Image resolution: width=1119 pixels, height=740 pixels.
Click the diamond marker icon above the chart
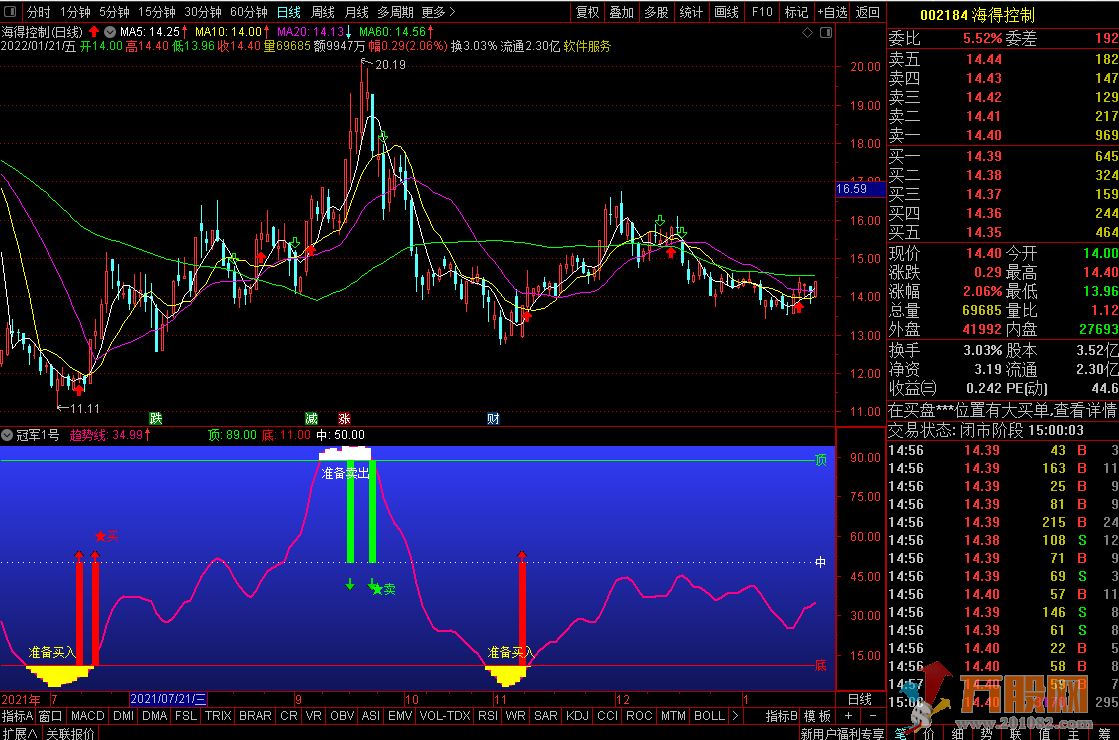(x=807, y=33)
